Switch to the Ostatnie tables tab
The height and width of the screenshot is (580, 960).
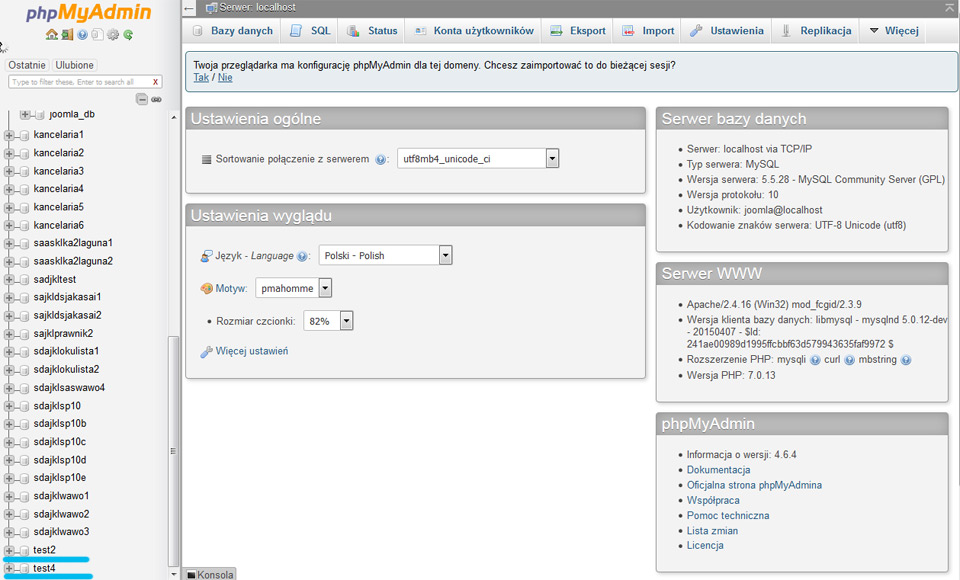(x=27, y=65)
